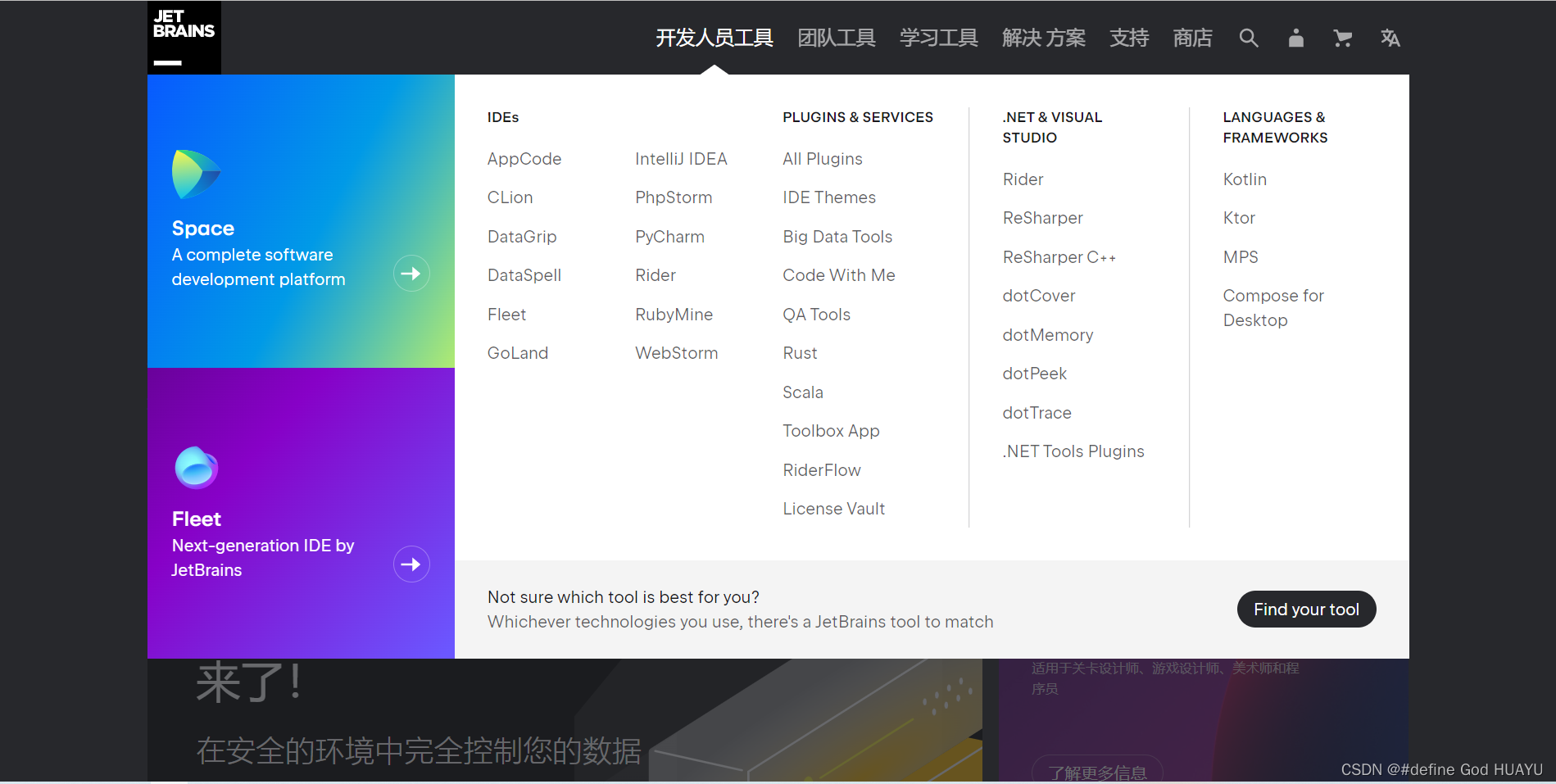Click the arrow button on the Space card
This screenshot has height=784, width=1556.
(411, 273)
